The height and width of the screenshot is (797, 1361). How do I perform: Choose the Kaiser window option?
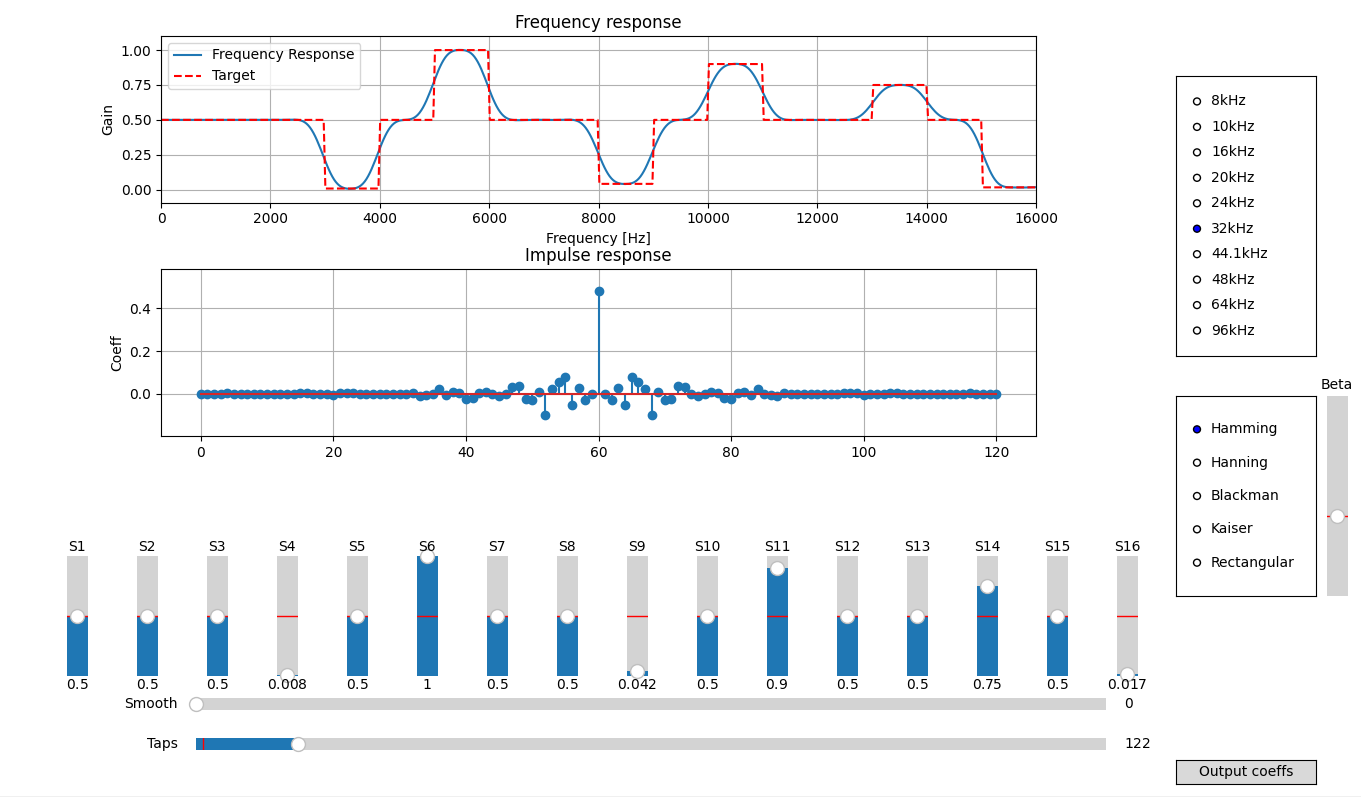(x=1197, y=529)
